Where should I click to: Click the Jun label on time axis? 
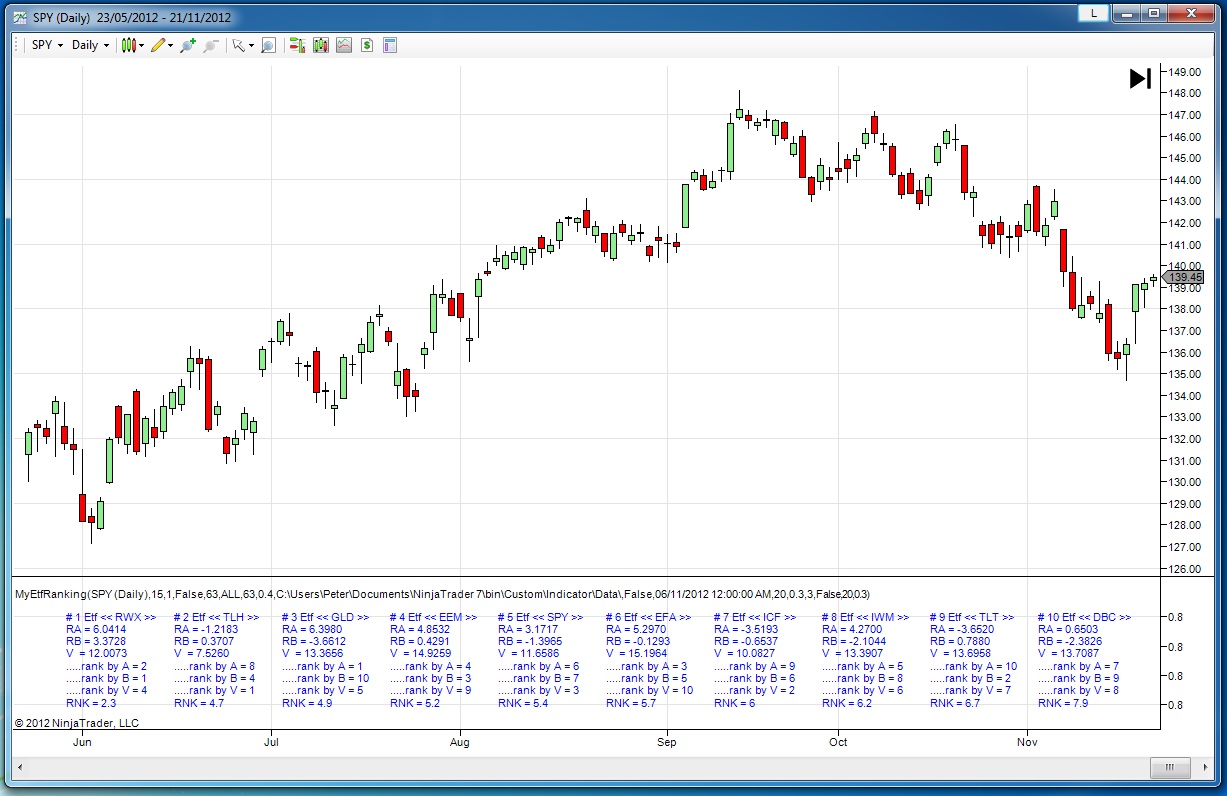click(x=82, y=742)
